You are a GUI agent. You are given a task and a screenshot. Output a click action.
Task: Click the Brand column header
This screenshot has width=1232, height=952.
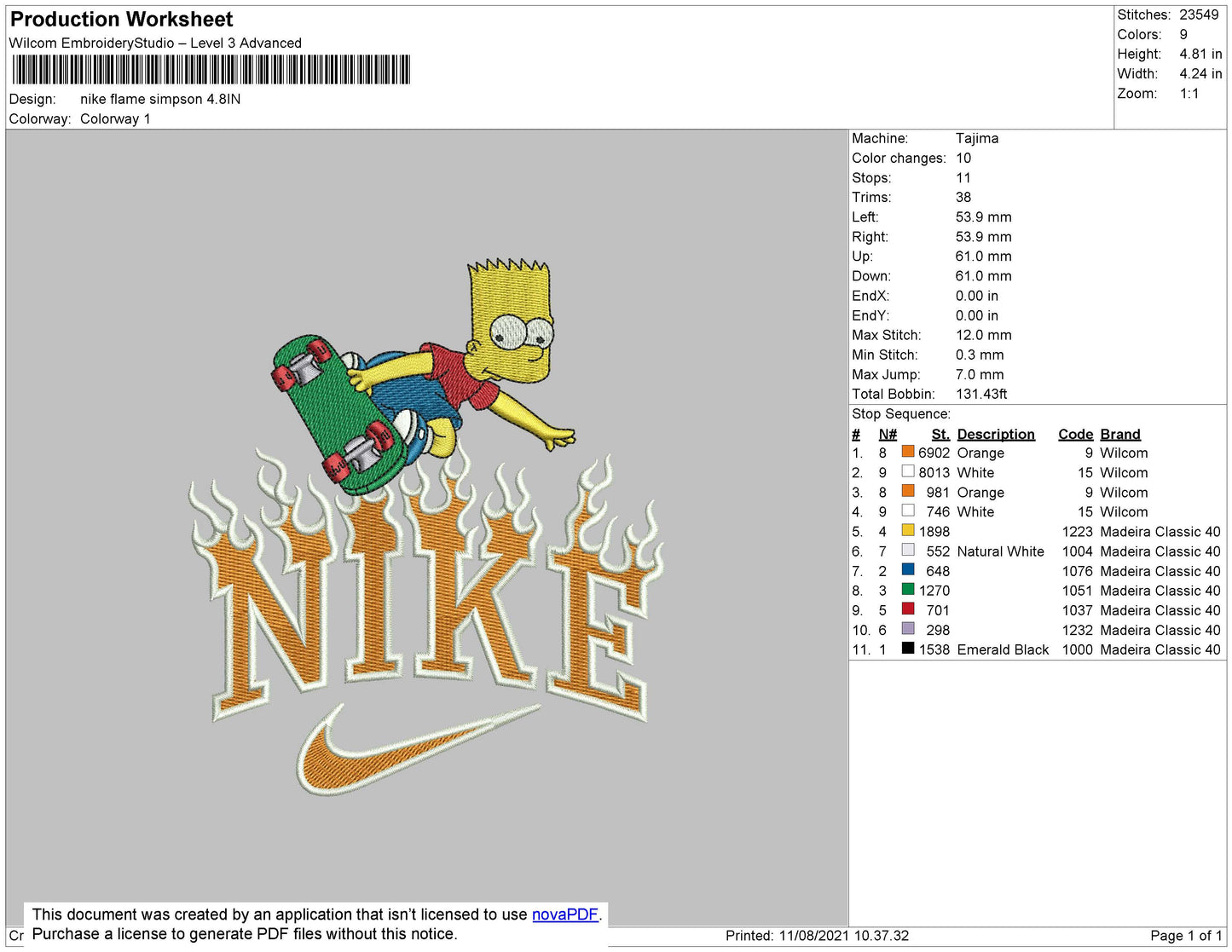pos(1119,434)
